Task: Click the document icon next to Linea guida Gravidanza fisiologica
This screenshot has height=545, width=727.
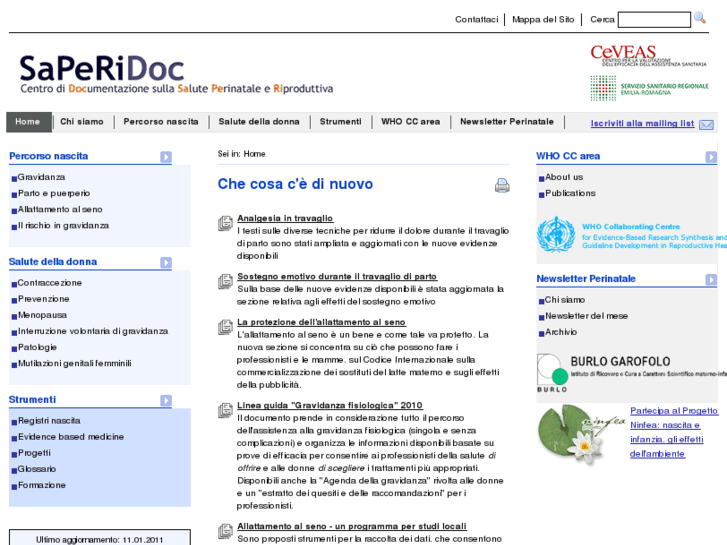Action: tap(225, 410)
